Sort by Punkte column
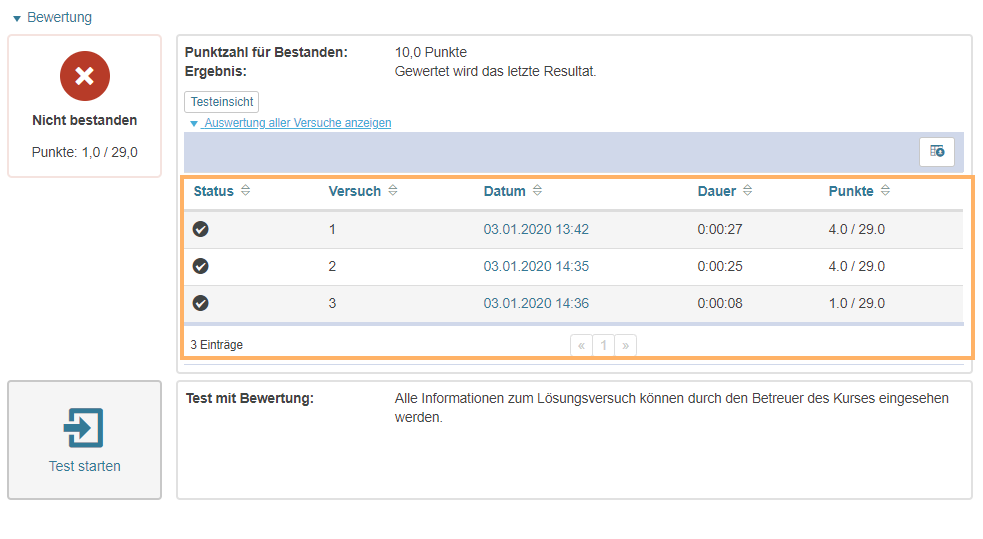The height and width of the screenshot is (539, 983). click(x=885, y=191)
